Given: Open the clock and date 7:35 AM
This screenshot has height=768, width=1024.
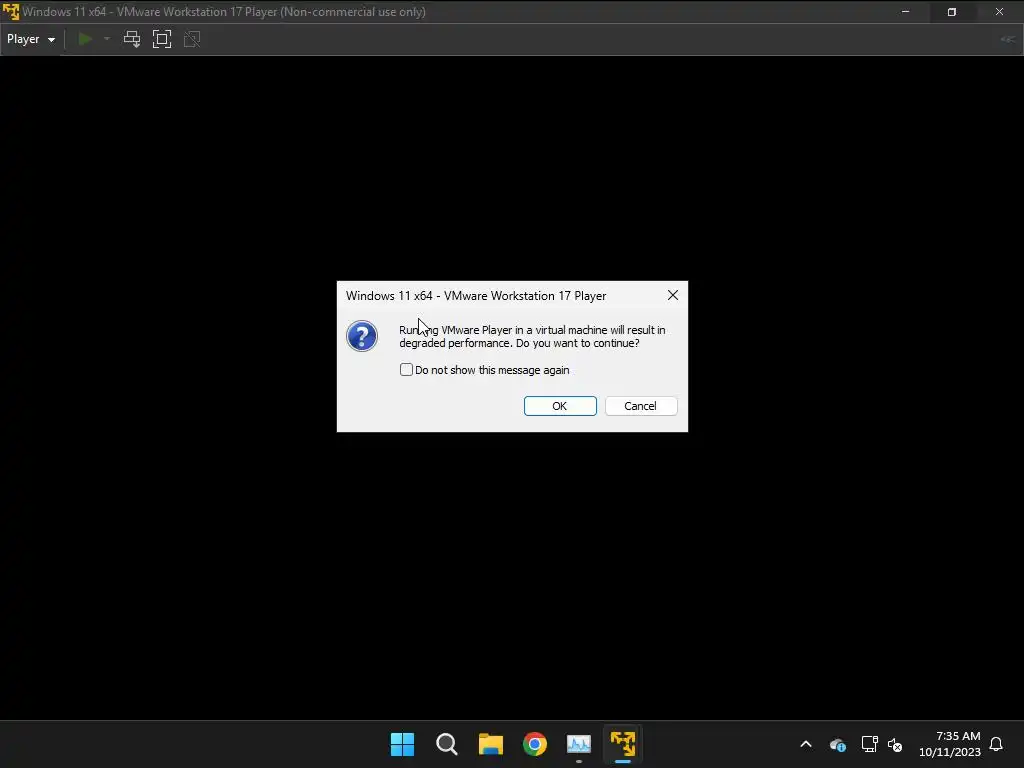Looking at the screenshot, I should click(x=950, y=744).
